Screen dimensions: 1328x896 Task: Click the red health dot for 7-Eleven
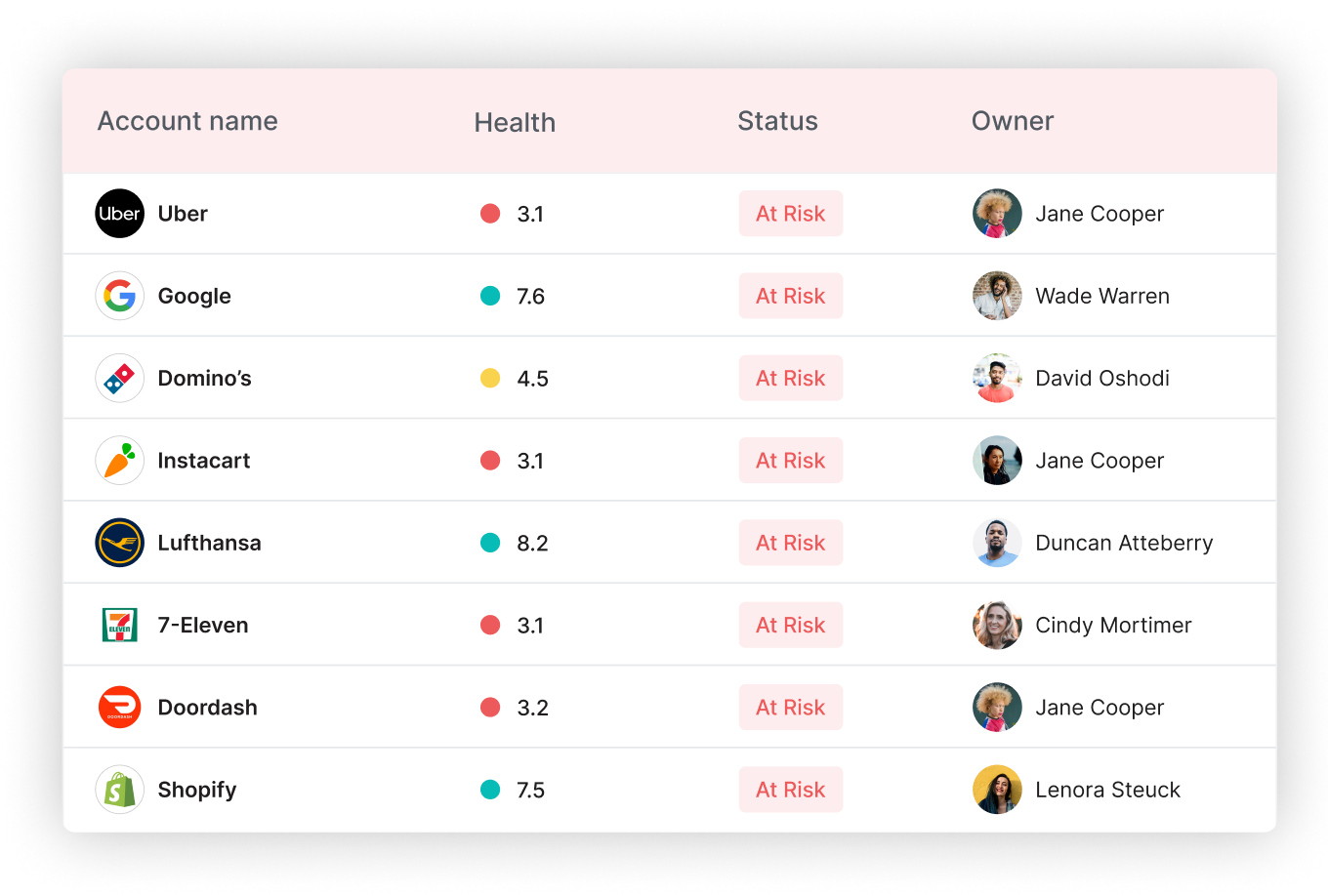coord(490,625)
